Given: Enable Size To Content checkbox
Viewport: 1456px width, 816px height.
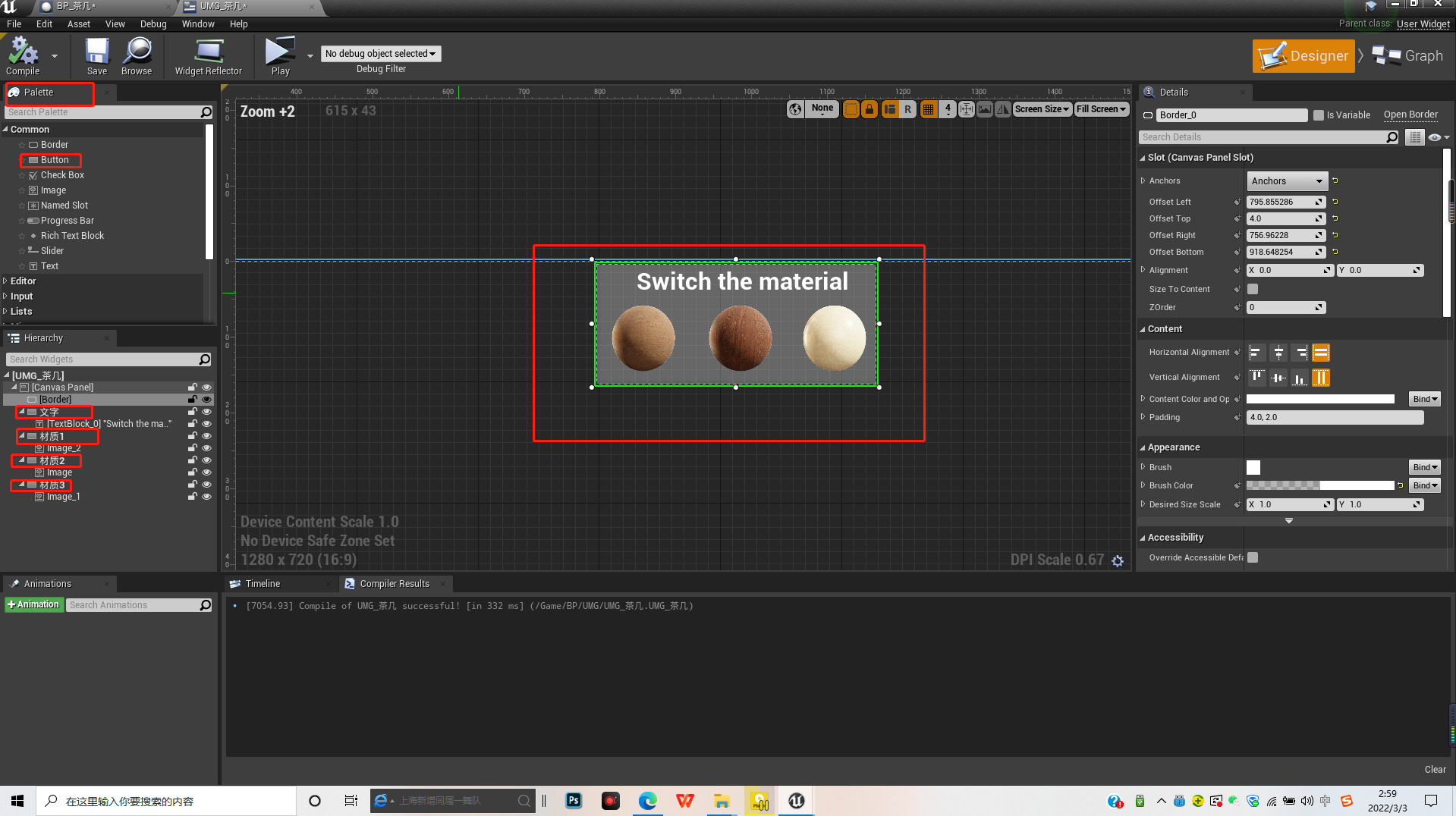Looking at the screenshot, I should click(x=1253, y=289).
